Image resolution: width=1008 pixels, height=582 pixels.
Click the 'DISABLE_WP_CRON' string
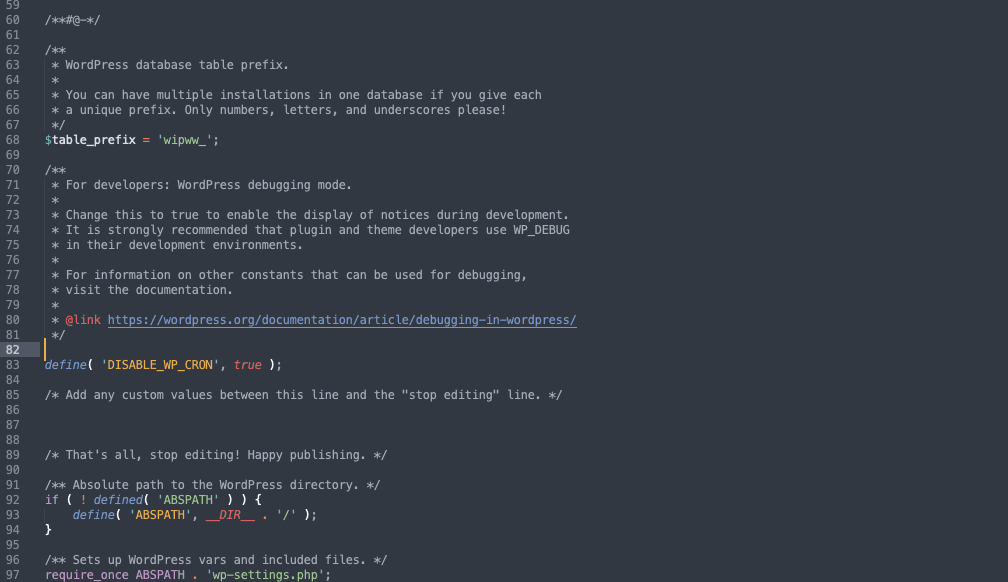[x=157, y=365]
